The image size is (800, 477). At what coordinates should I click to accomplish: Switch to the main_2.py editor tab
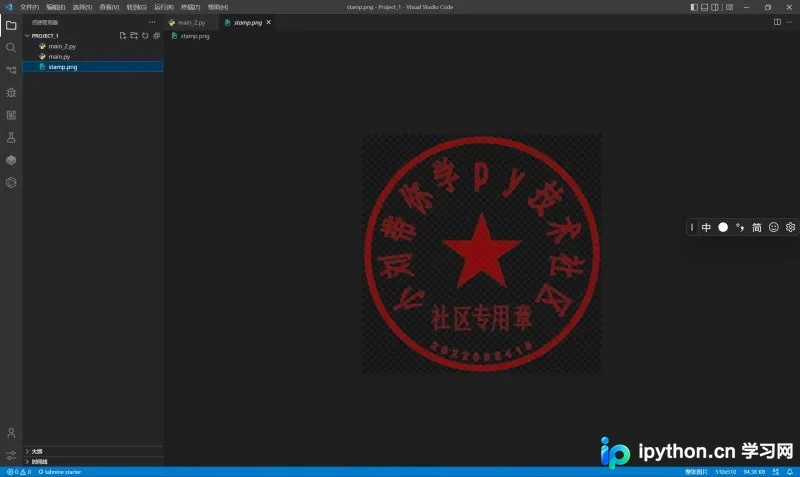[x=191, y=22]
